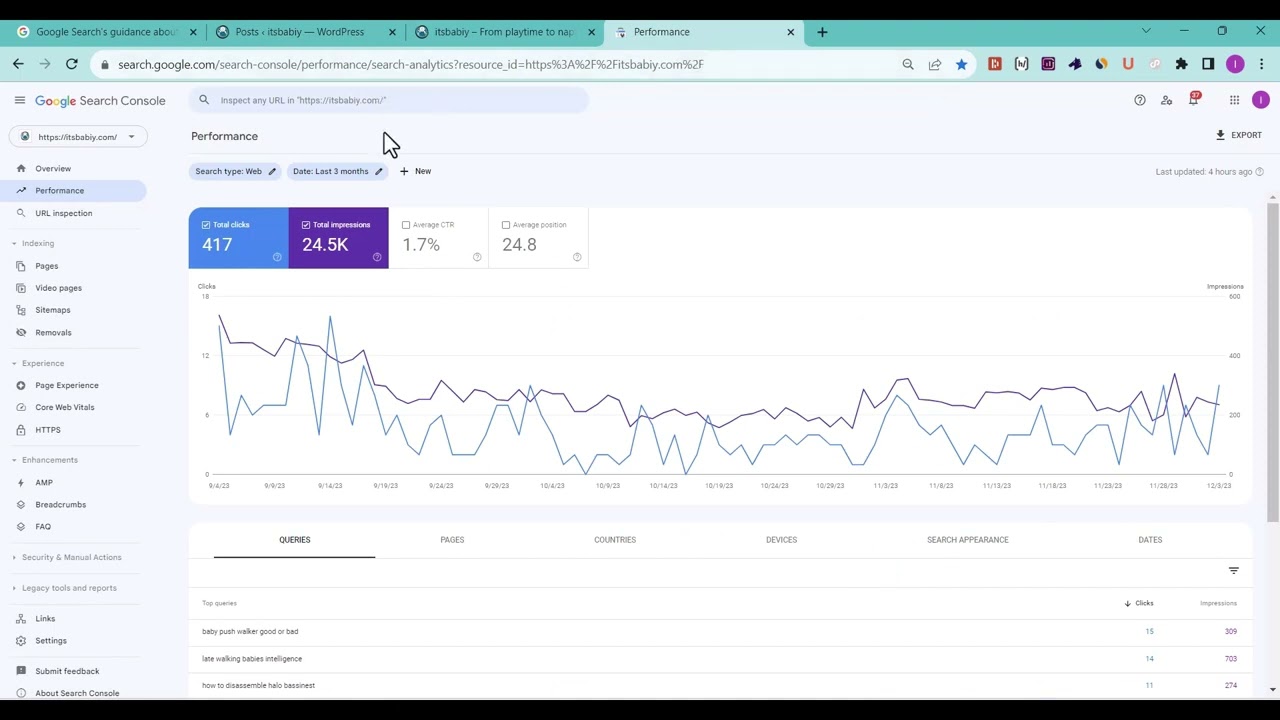Screen dimensions: 1280x720
Task: Edit the Search type filter pencil
Action: pos(271,171)
